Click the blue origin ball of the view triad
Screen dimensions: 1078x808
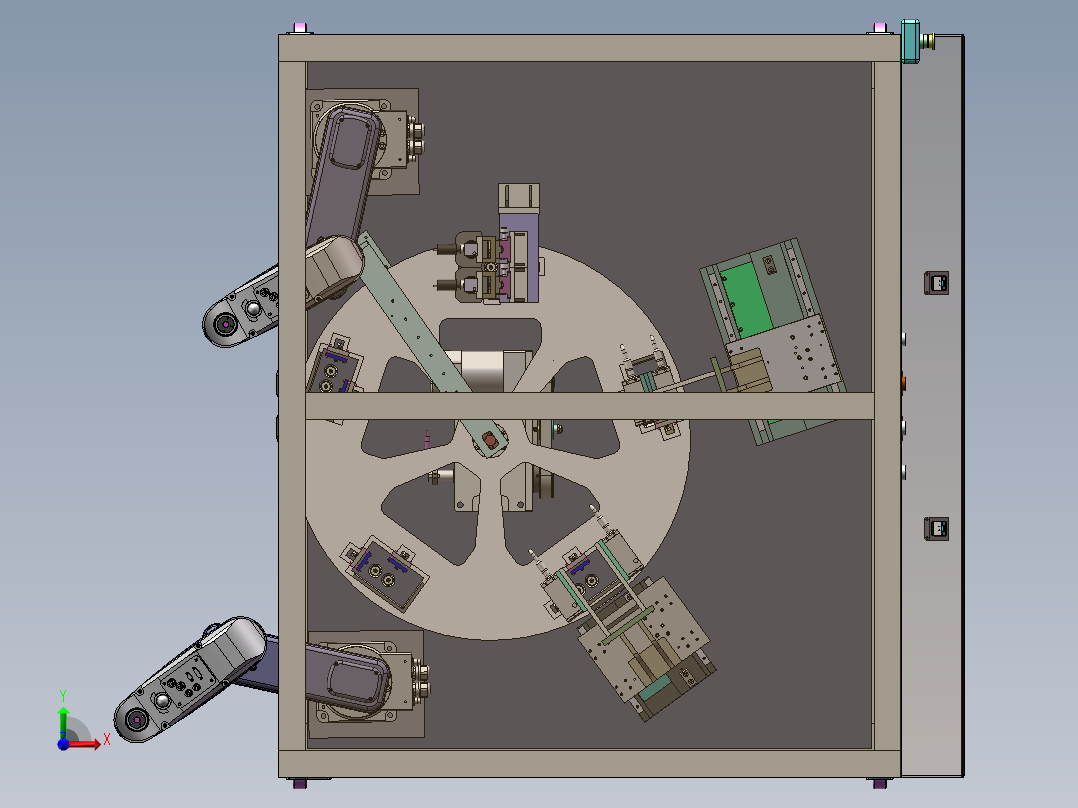click(63, 744)
